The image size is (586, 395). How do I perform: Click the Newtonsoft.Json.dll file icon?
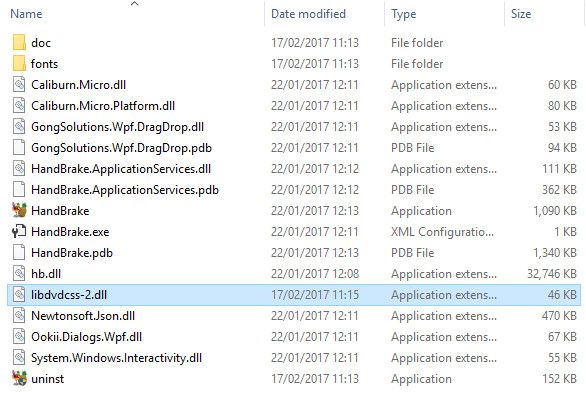click(x=19, y=315)
